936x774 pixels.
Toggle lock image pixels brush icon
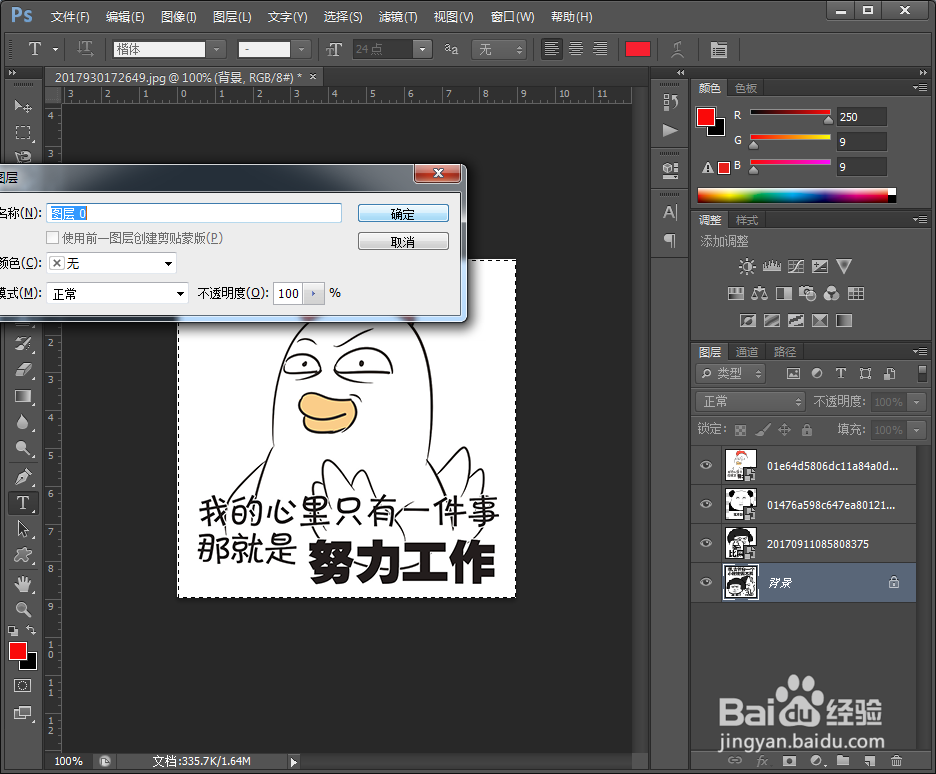pos(763,429)
